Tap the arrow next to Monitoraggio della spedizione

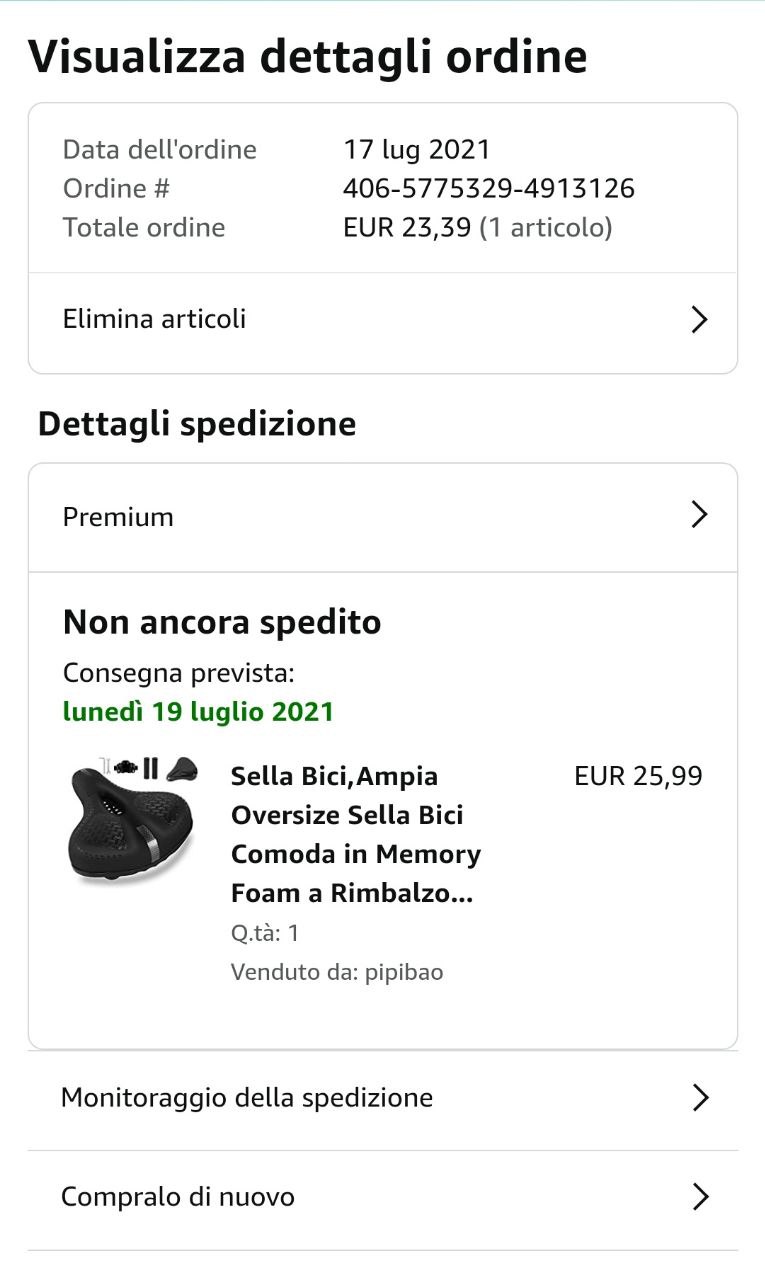click(x=700, y=1098)
